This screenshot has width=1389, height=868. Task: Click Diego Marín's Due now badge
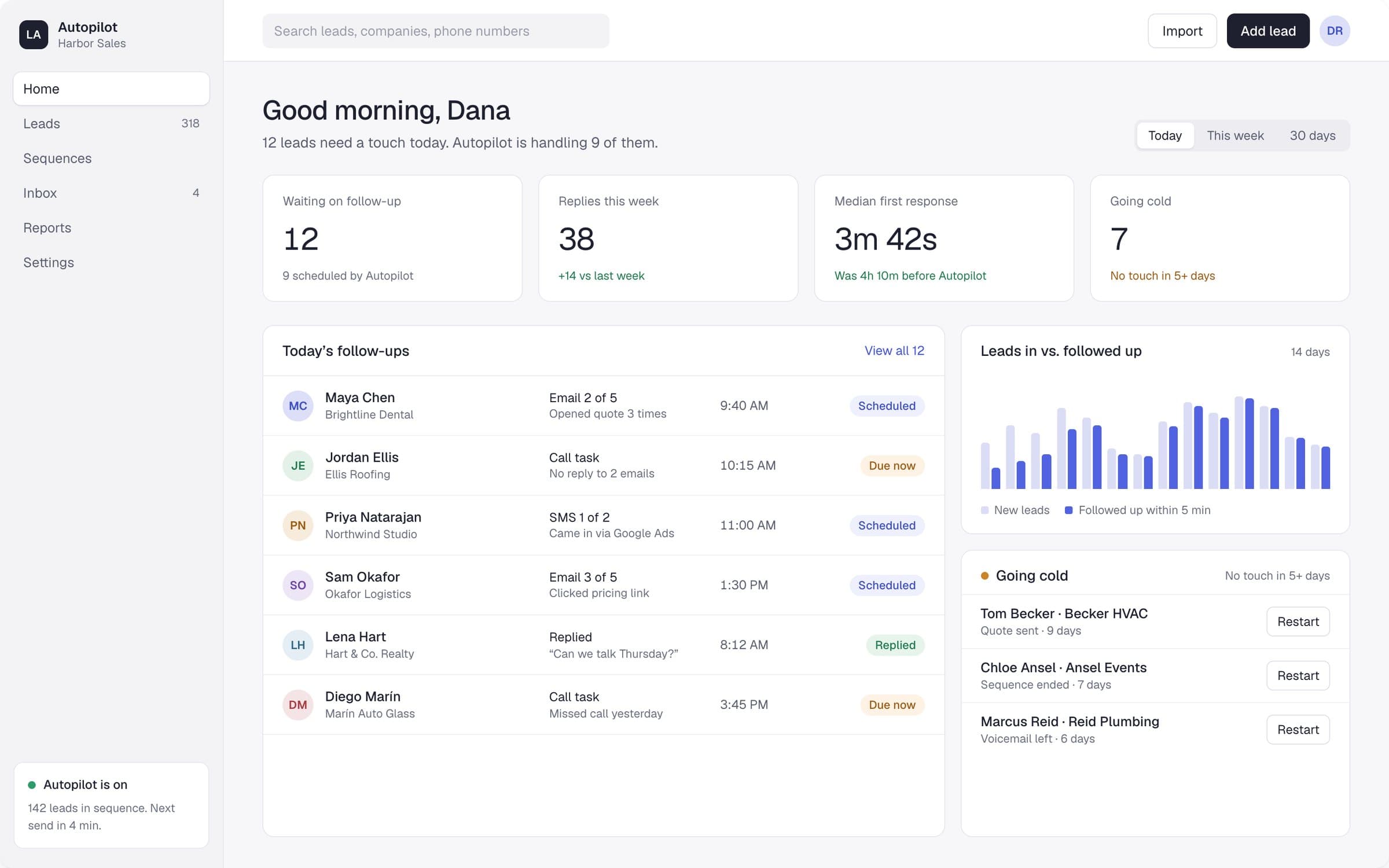[892, 705]
